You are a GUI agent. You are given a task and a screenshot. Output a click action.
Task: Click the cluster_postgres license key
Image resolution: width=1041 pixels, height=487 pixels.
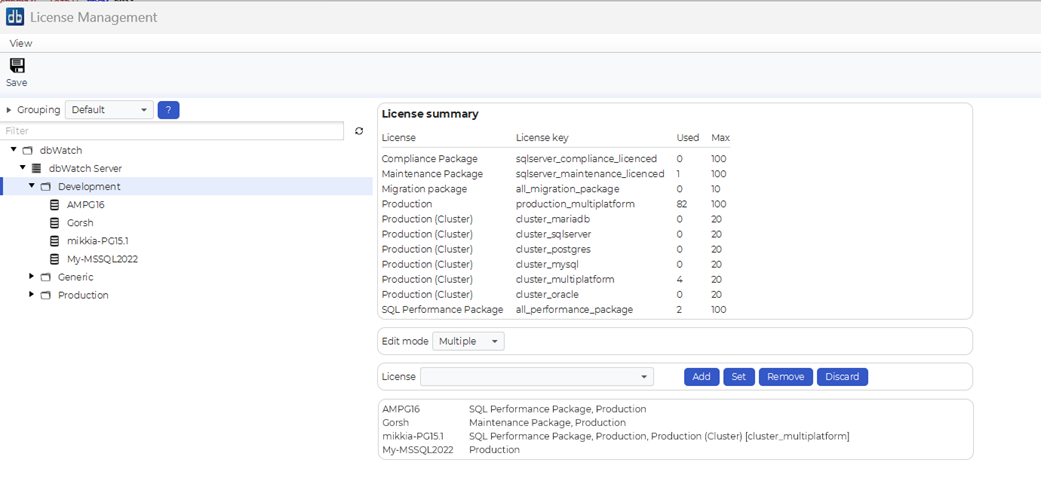pyautogui.click(x=553, y=249)
